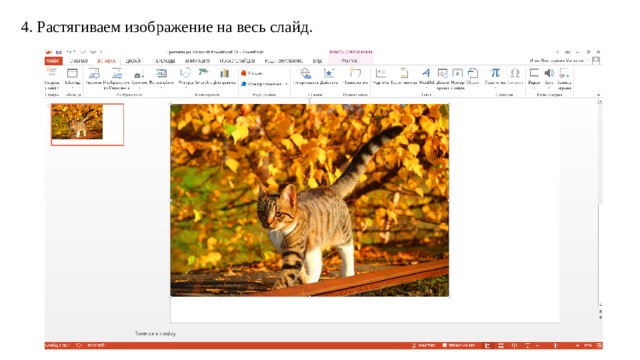Click the New Slide (Создать слайд) icon

(51, 73)
